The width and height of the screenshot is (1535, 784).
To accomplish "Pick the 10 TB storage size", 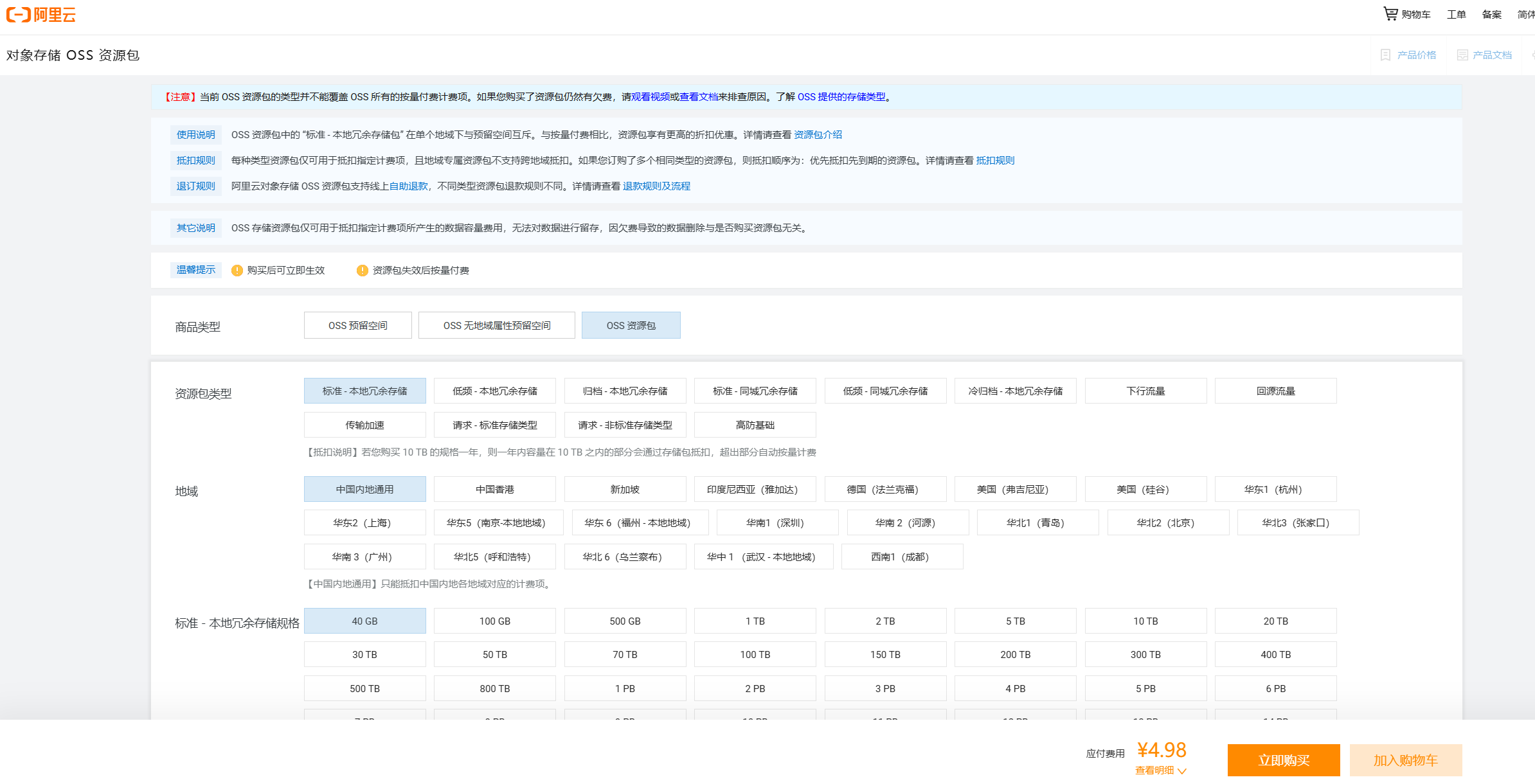I will [x=1146, y=621].
